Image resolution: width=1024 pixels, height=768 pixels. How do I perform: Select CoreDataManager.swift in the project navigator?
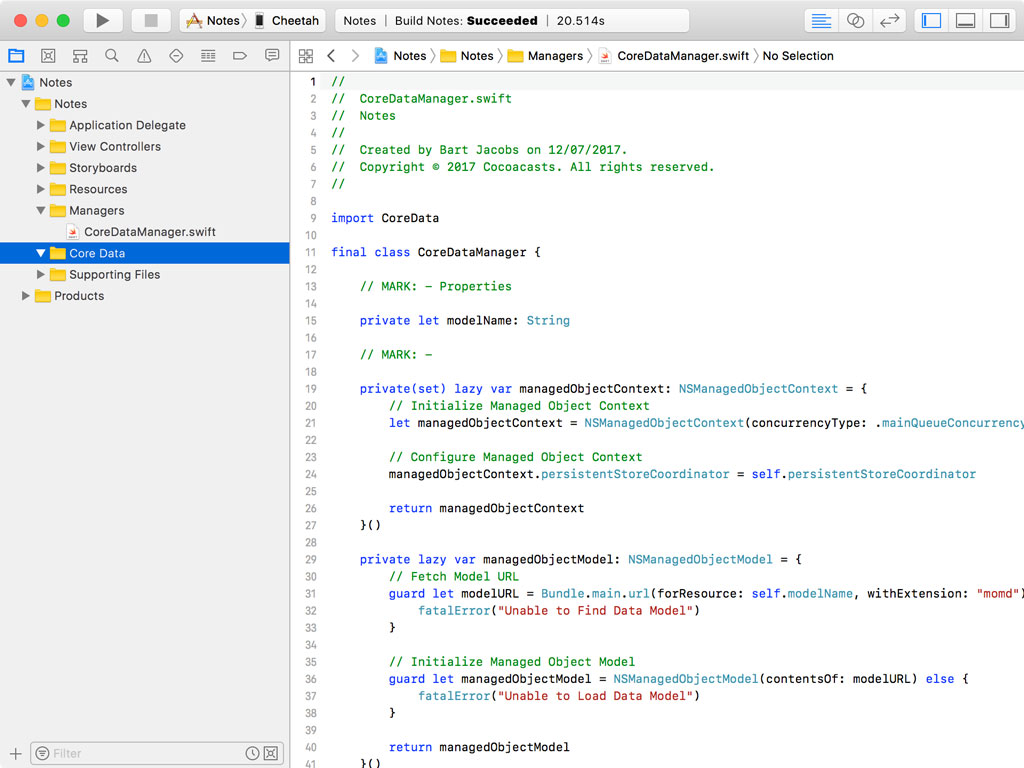[x=149, y=232]
